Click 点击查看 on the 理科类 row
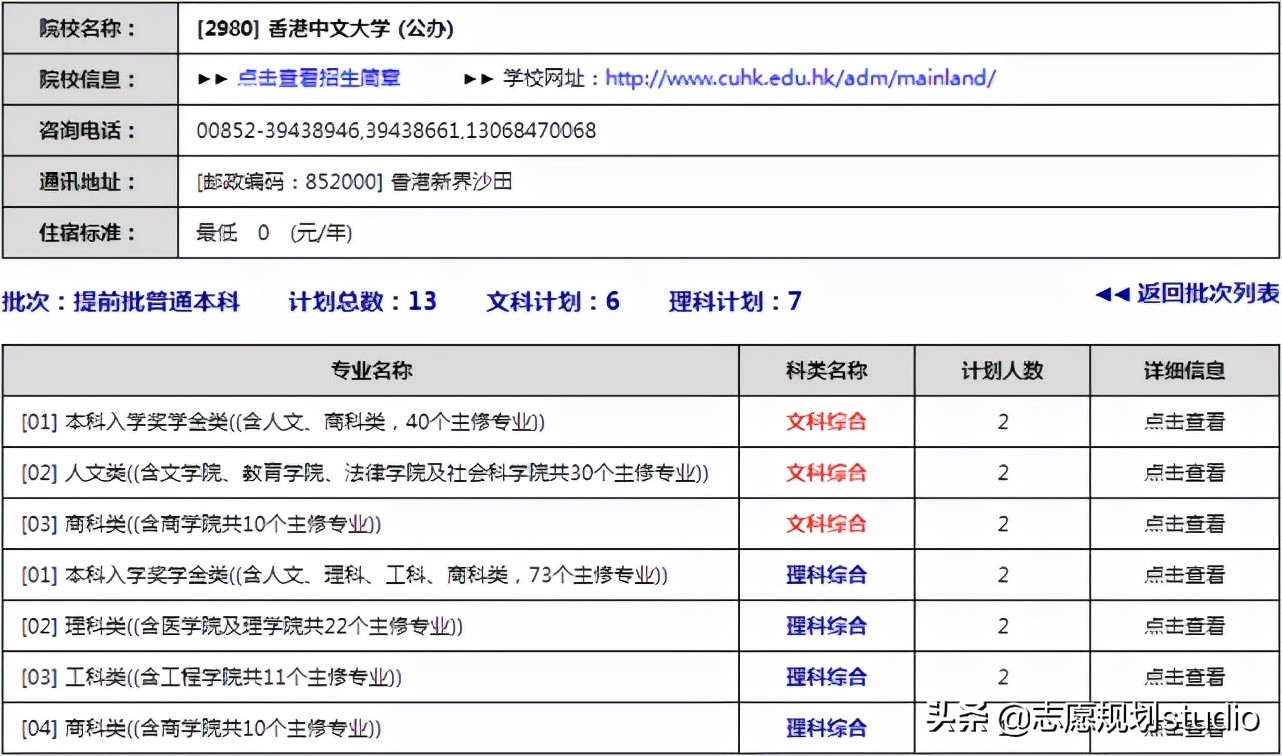 coord(1185,626)
